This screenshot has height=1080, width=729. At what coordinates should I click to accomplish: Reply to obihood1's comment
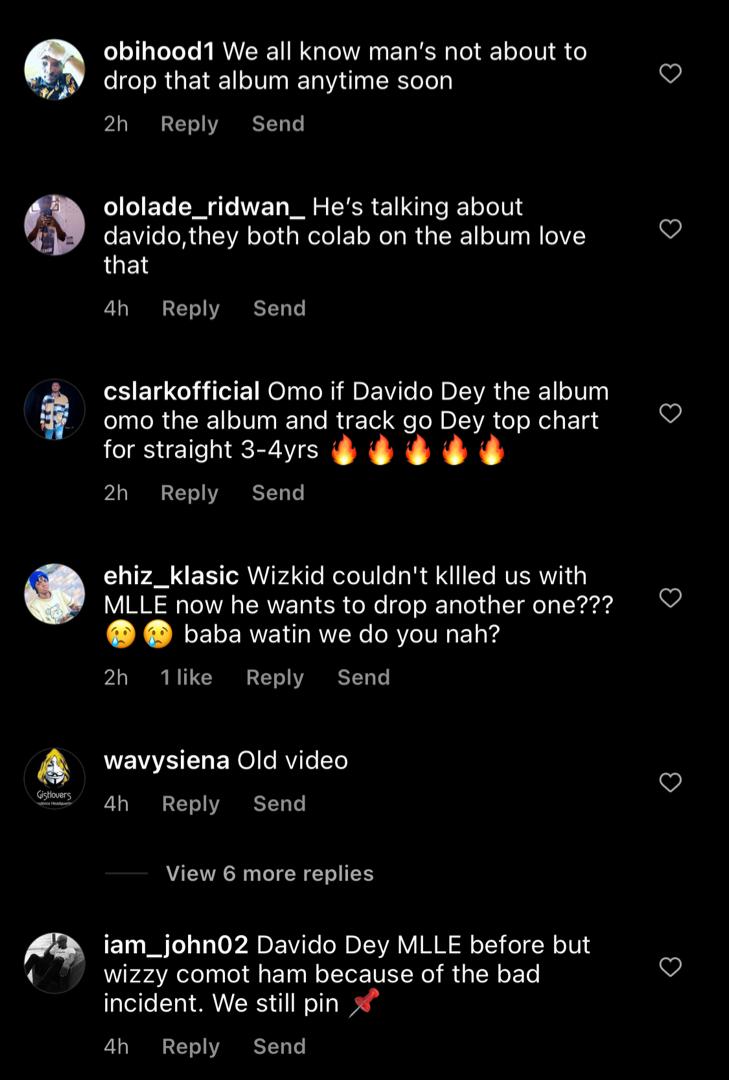pos(189,124)
